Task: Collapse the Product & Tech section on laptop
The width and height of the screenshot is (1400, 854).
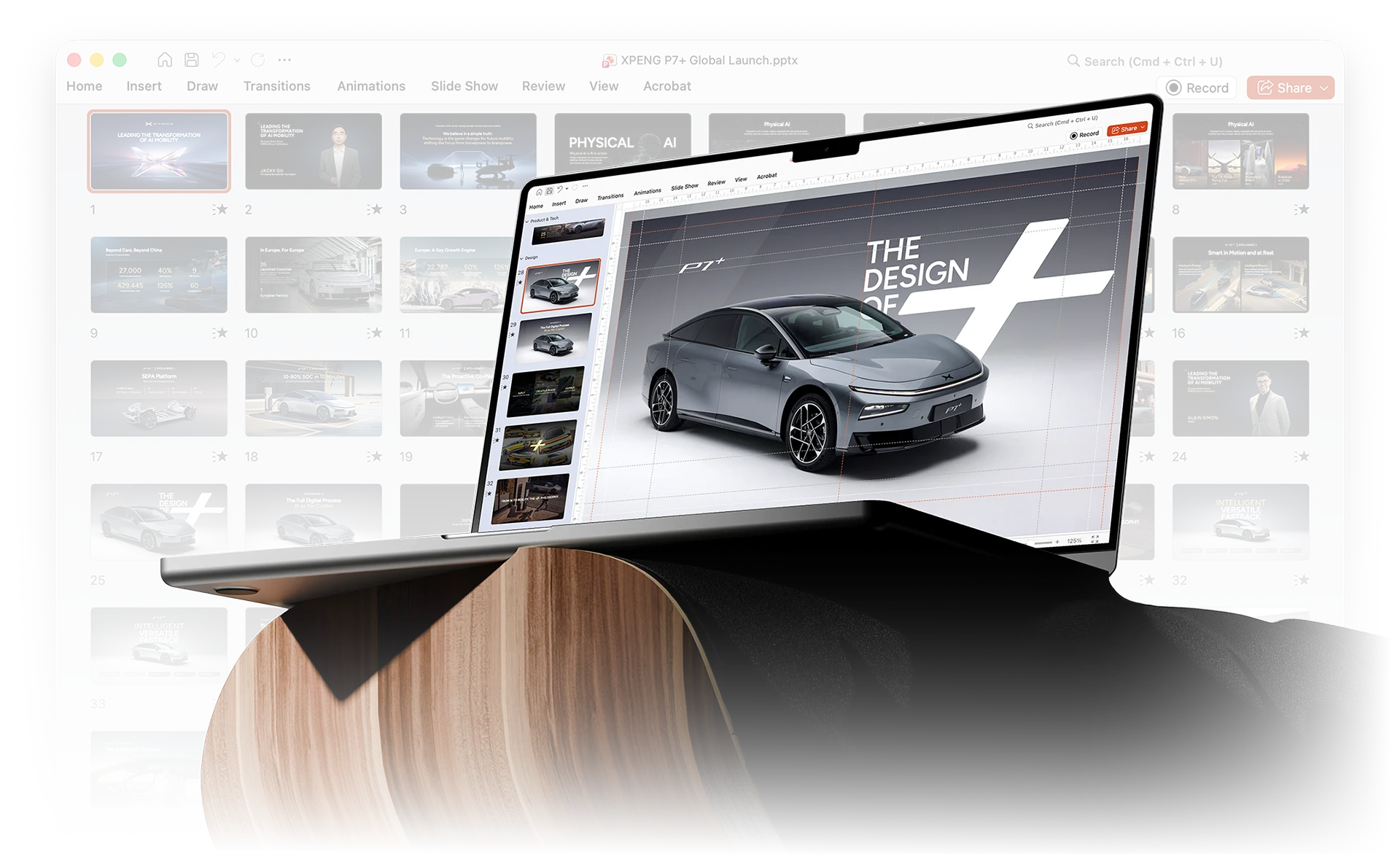Action: pyautogui.click(x=527, y=221)
